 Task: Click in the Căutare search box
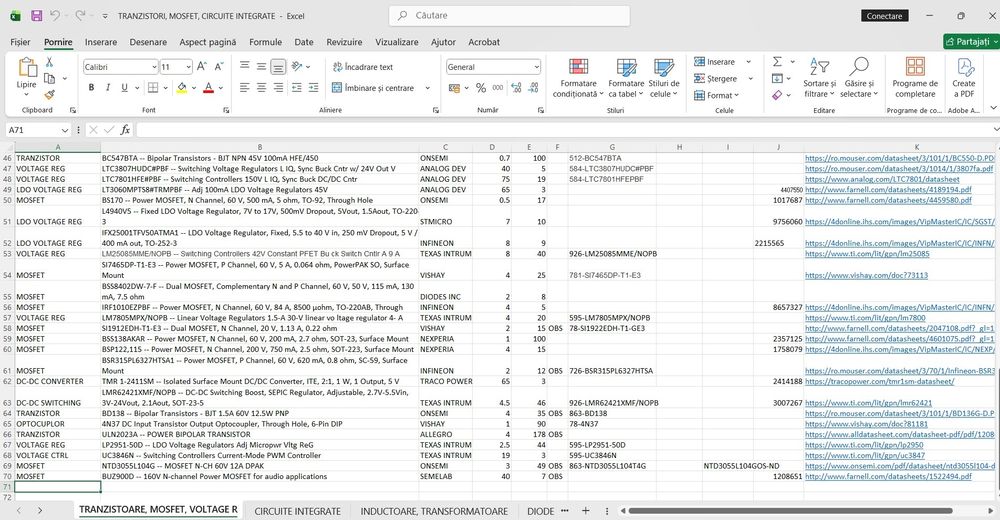tap(509, 15)
